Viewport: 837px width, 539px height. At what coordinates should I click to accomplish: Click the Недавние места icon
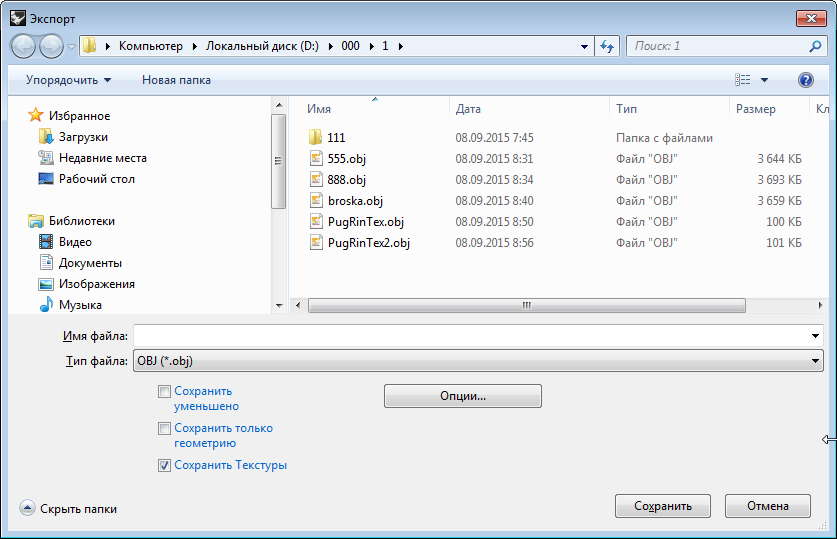[46, 157]
